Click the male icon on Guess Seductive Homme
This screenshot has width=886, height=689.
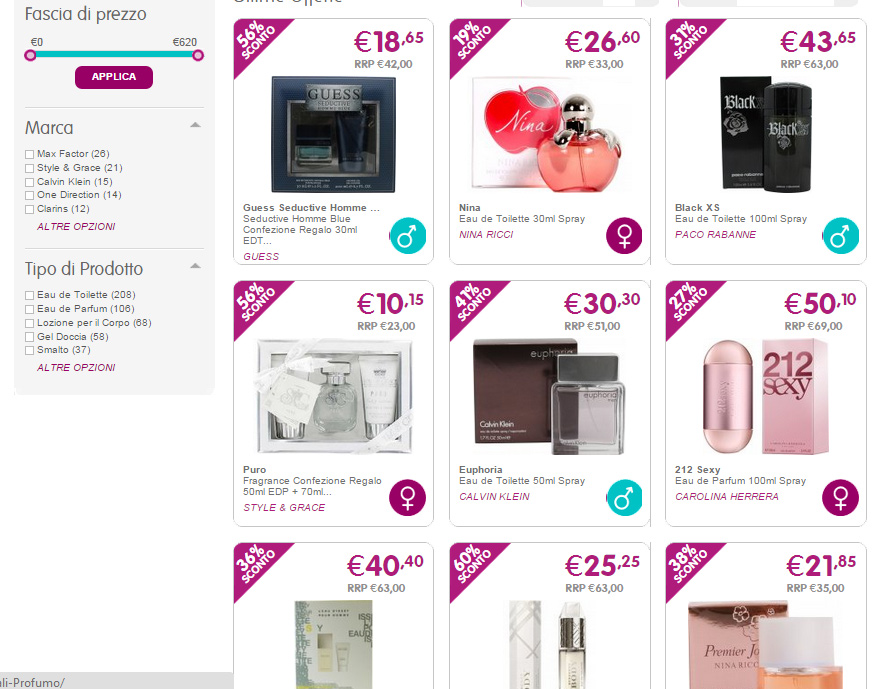[x=407, y=236]
